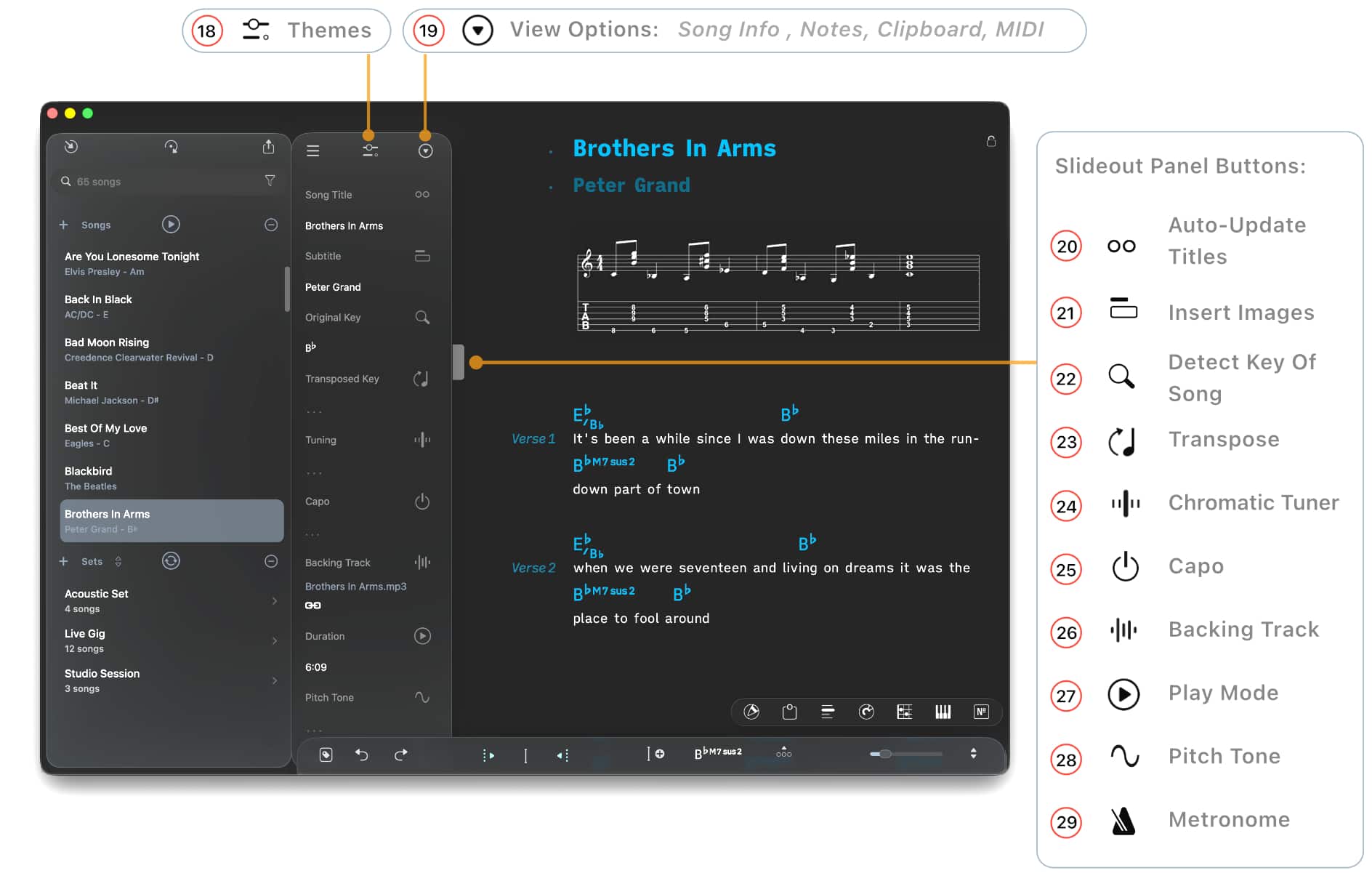
Task: Toggle the lock icon at top right of sheet
Action: (x=991, y=141)
